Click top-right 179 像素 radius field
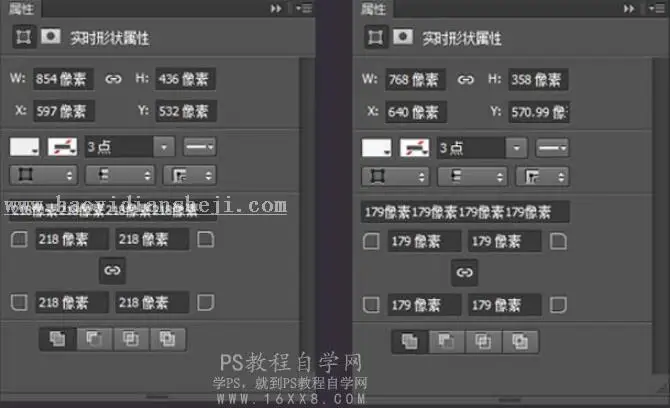The width and height of the screenshot is (670, 408). [x=505, y=241]
